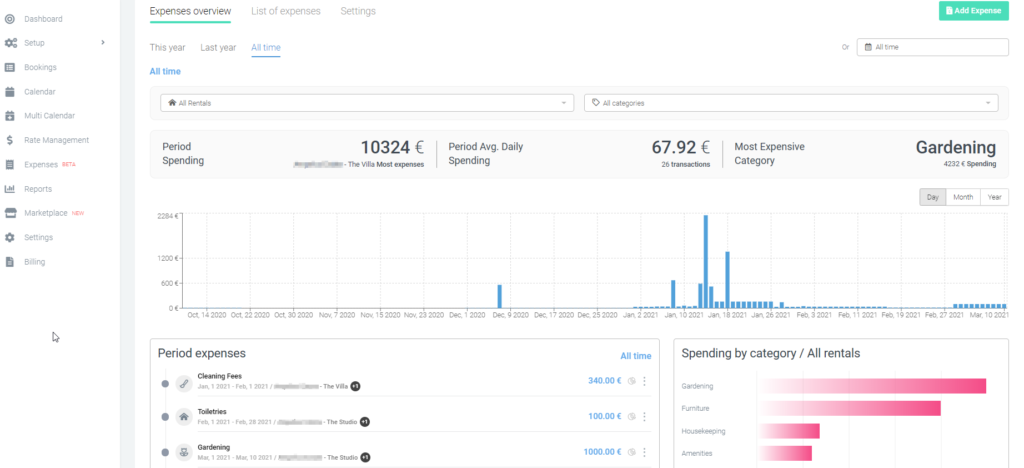Click the Rate Management dollar icon

[x=10, y=140]
